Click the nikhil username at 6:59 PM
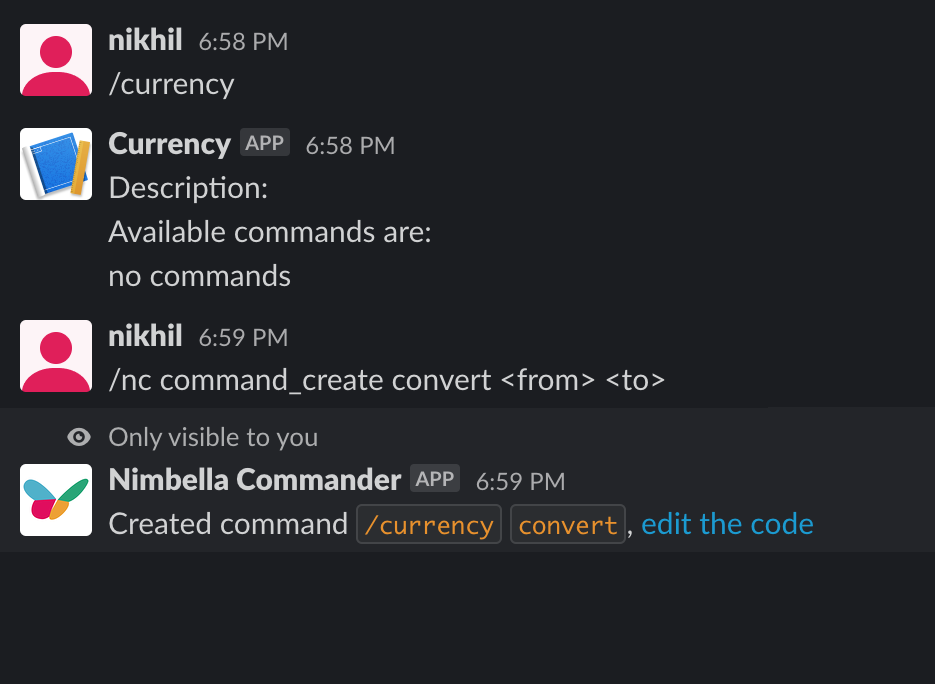Viewport: 935px width, 684px height. (x=145, y=336)
